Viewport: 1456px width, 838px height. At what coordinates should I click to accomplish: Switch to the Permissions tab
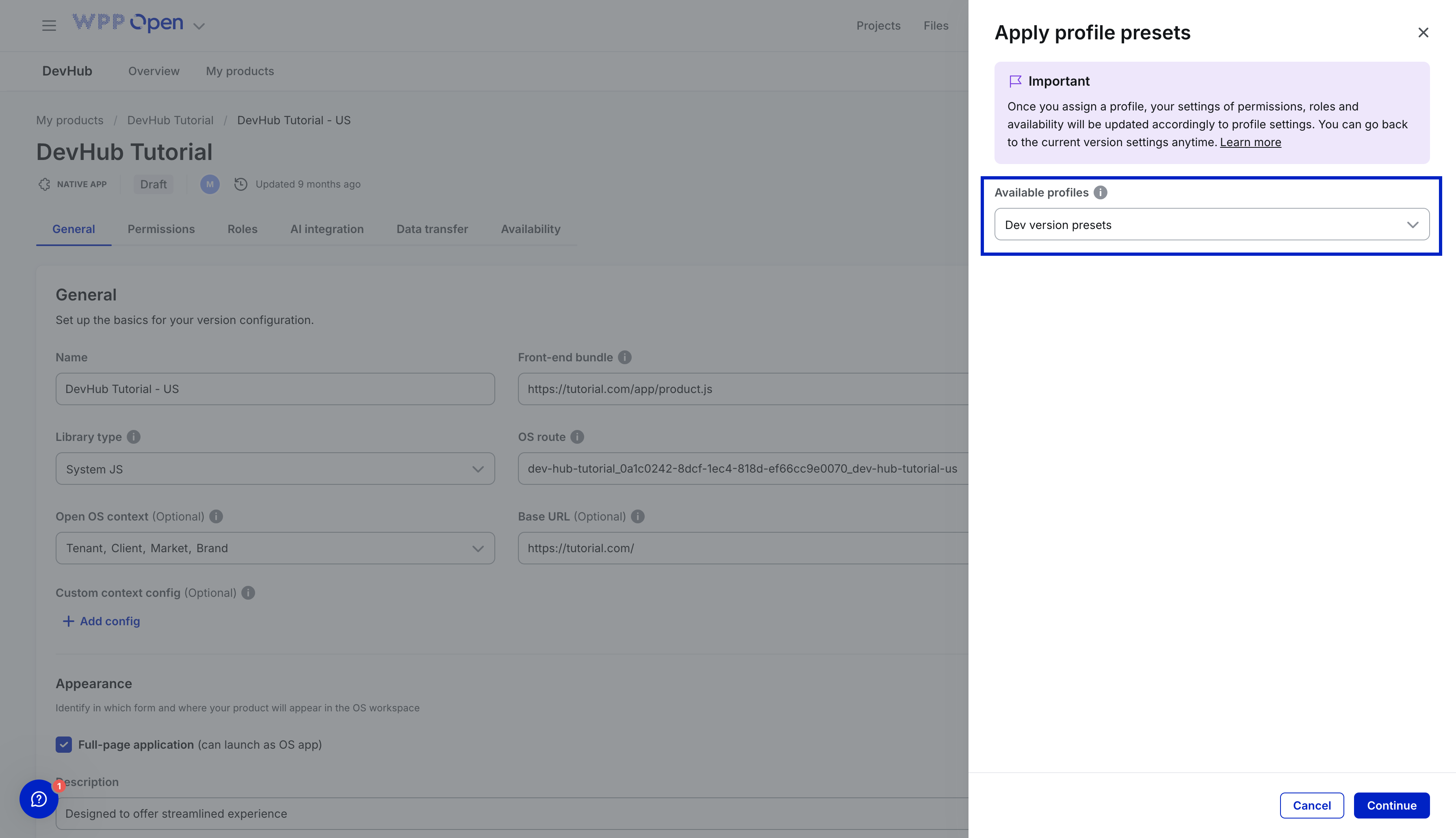pyautogui.click(x=161, y=229)
